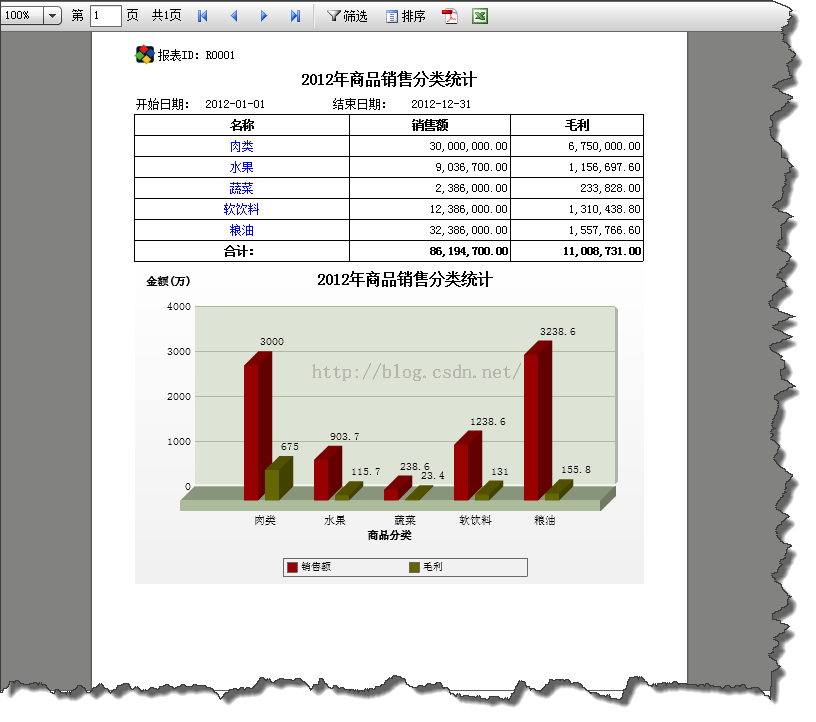816x722 pixels.
Task: Click the 675 肉类 profit bar
Action: (x=278, y=478)
